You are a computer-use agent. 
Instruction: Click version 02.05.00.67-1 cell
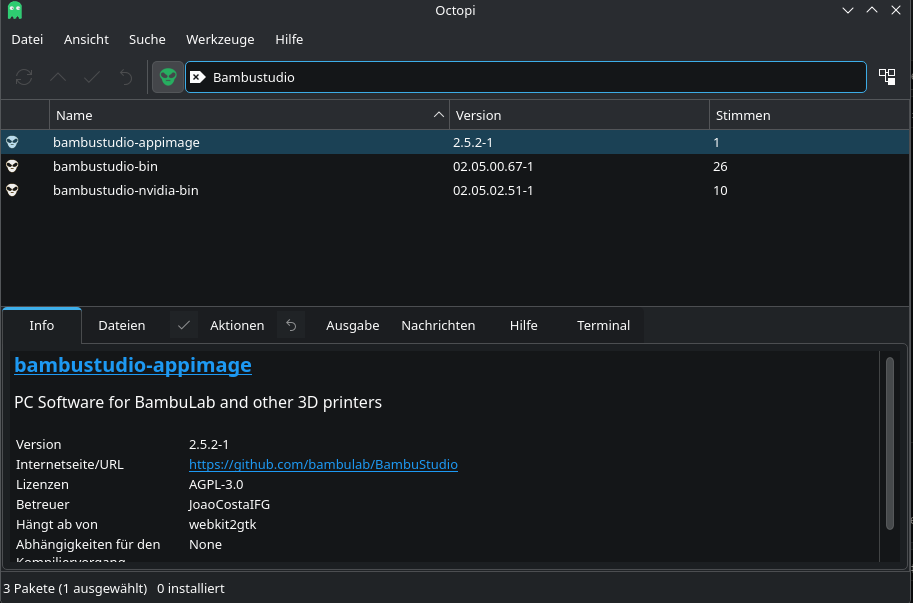[x=493, y=166]
